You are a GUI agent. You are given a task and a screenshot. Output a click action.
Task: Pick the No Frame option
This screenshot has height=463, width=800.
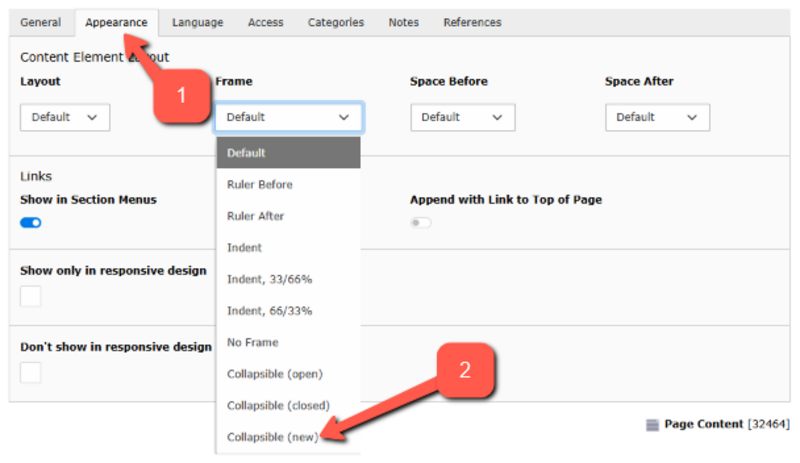tap(252, 342)
